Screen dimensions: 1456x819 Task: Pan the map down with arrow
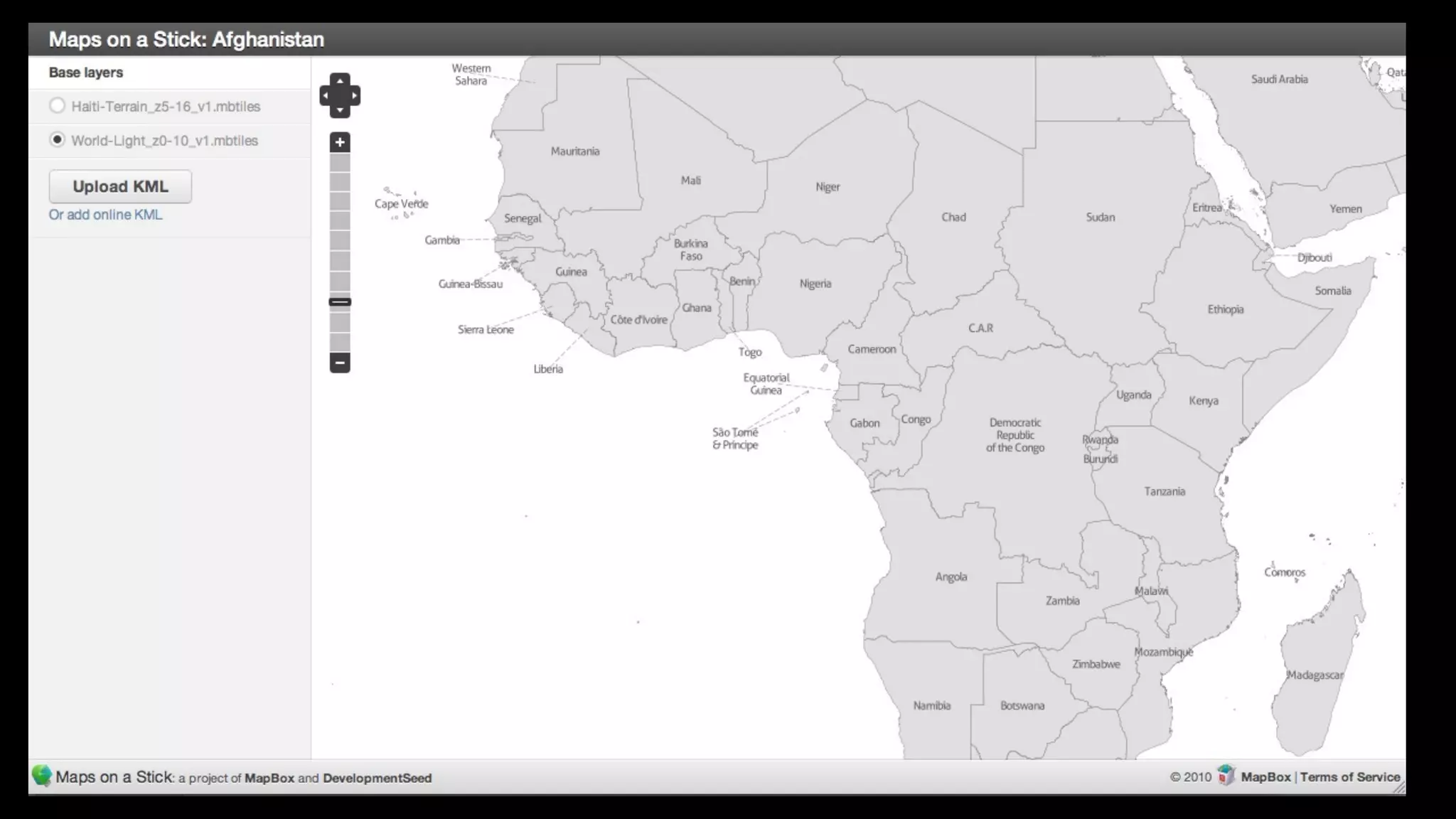(340, 110)
